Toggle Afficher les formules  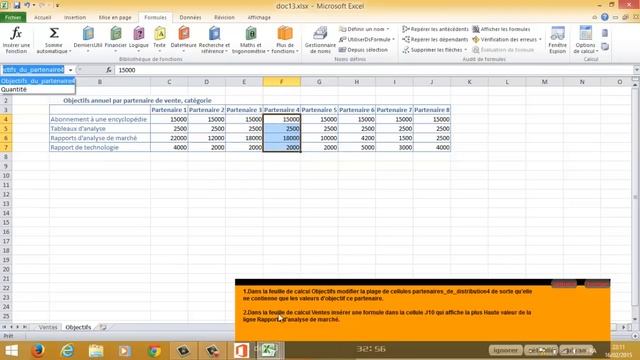click(x=501, y=29)
